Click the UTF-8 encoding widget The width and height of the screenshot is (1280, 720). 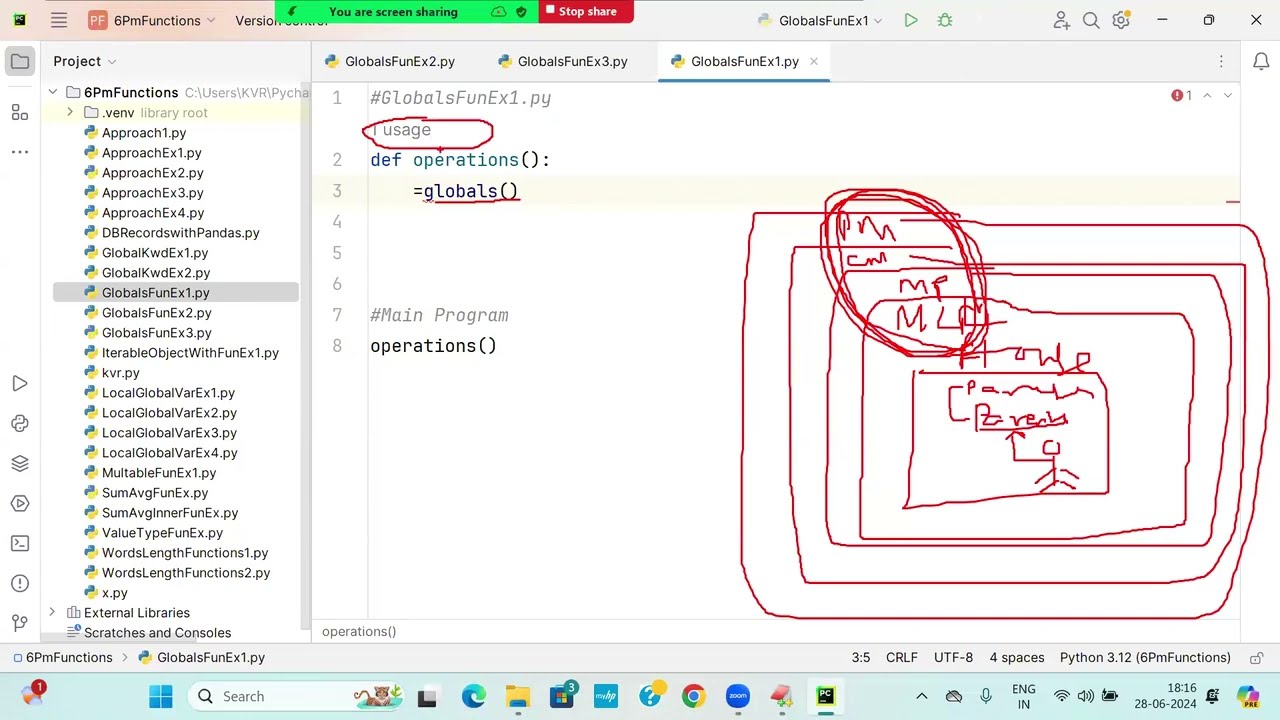coord(953,658)
